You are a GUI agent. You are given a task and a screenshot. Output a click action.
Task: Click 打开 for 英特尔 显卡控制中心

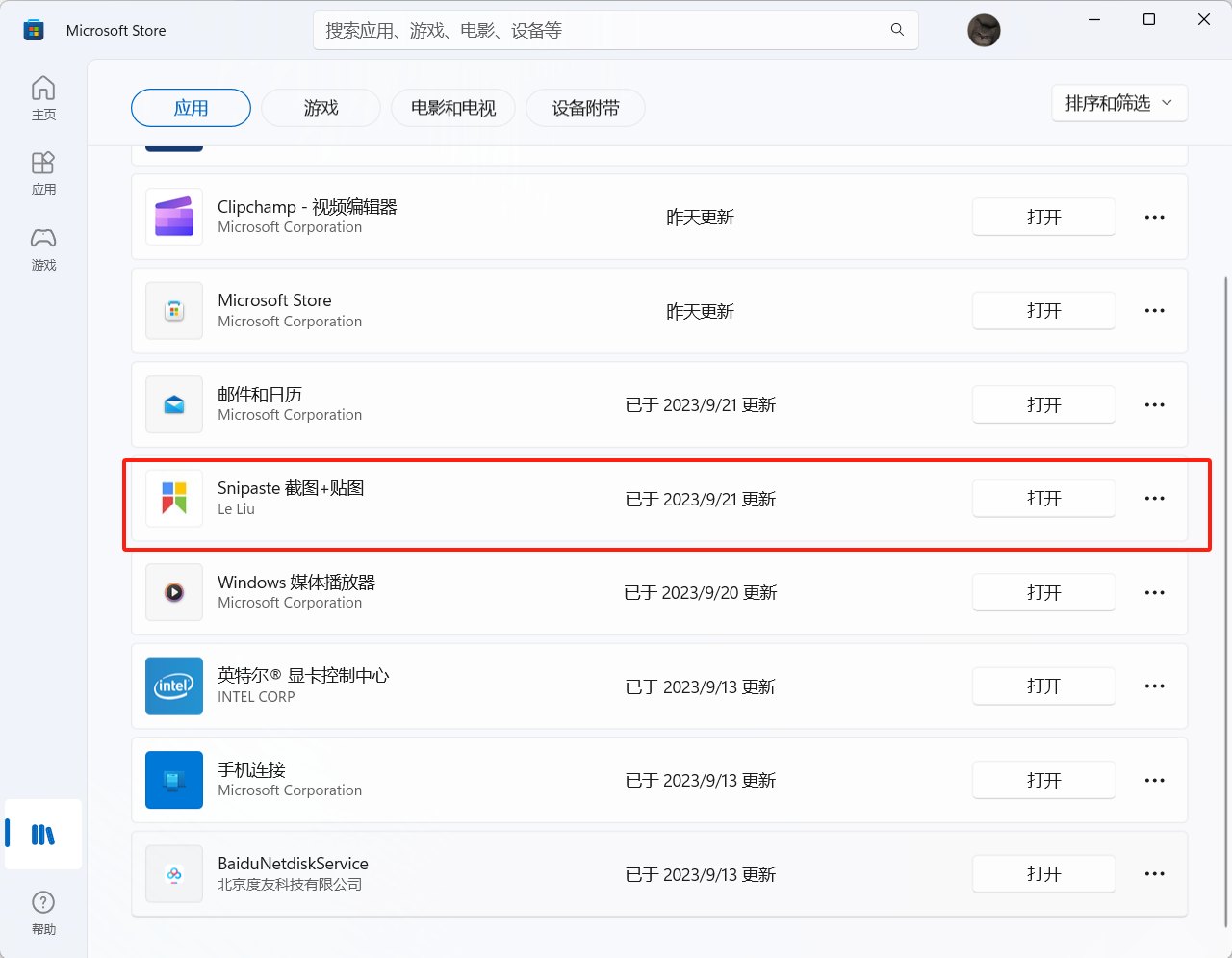click(1044, 686)
